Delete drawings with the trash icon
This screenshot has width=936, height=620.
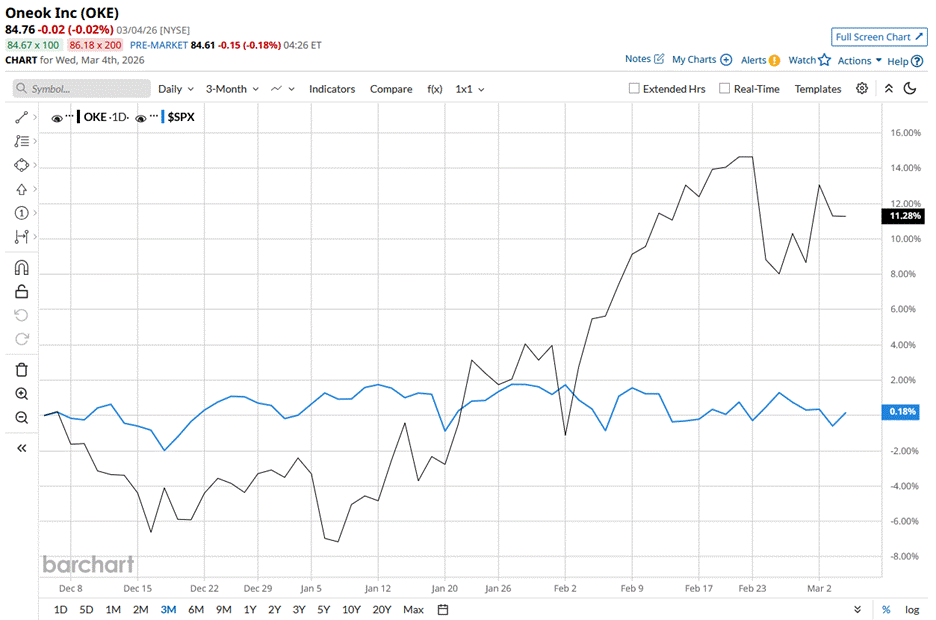click(21, 370)
